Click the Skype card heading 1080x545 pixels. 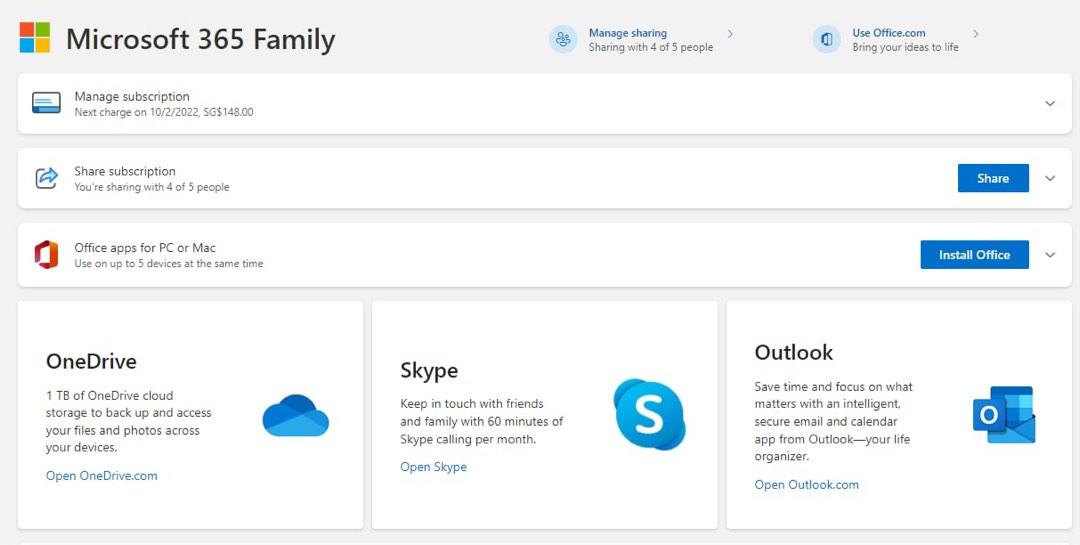429,371
